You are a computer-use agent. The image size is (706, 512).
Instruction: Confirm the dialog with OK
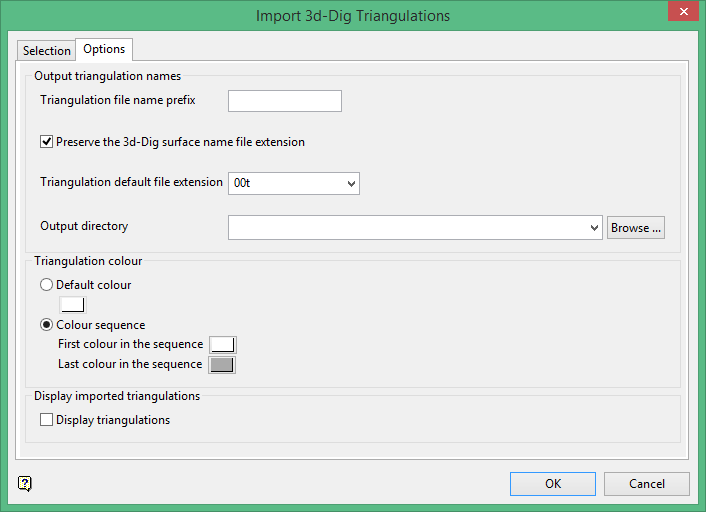tap(553, 484)
